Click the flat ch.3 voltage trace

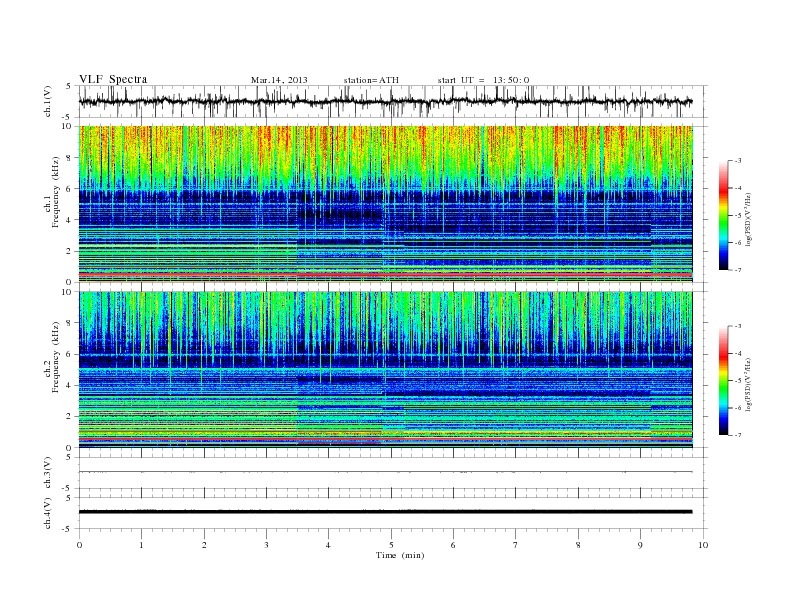pyautogui.click(x=385, y=472)
